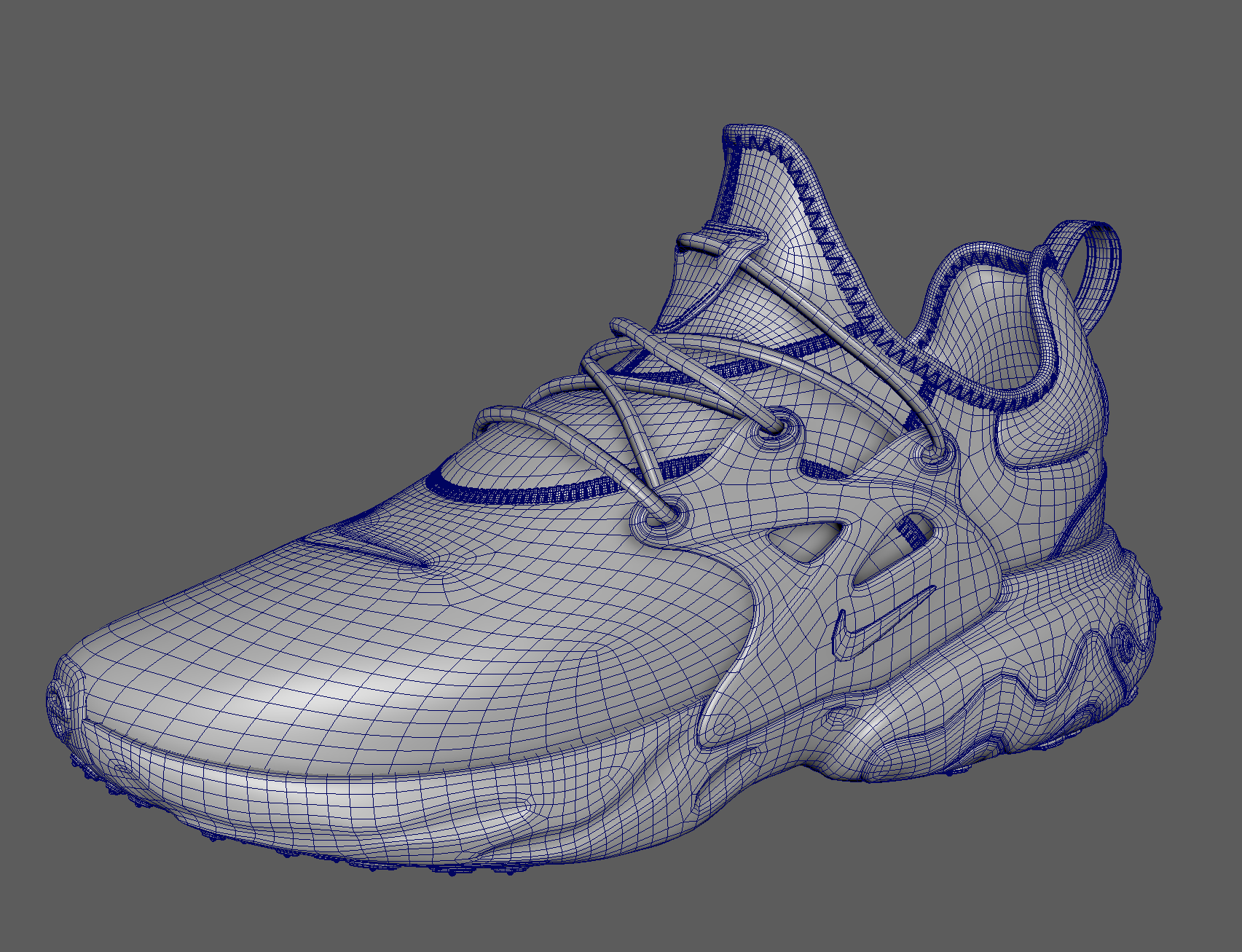Select the lace eyelet closest to the ankle collar
The height and width of the screenshot is (952, 1242).
pos(934,451)
